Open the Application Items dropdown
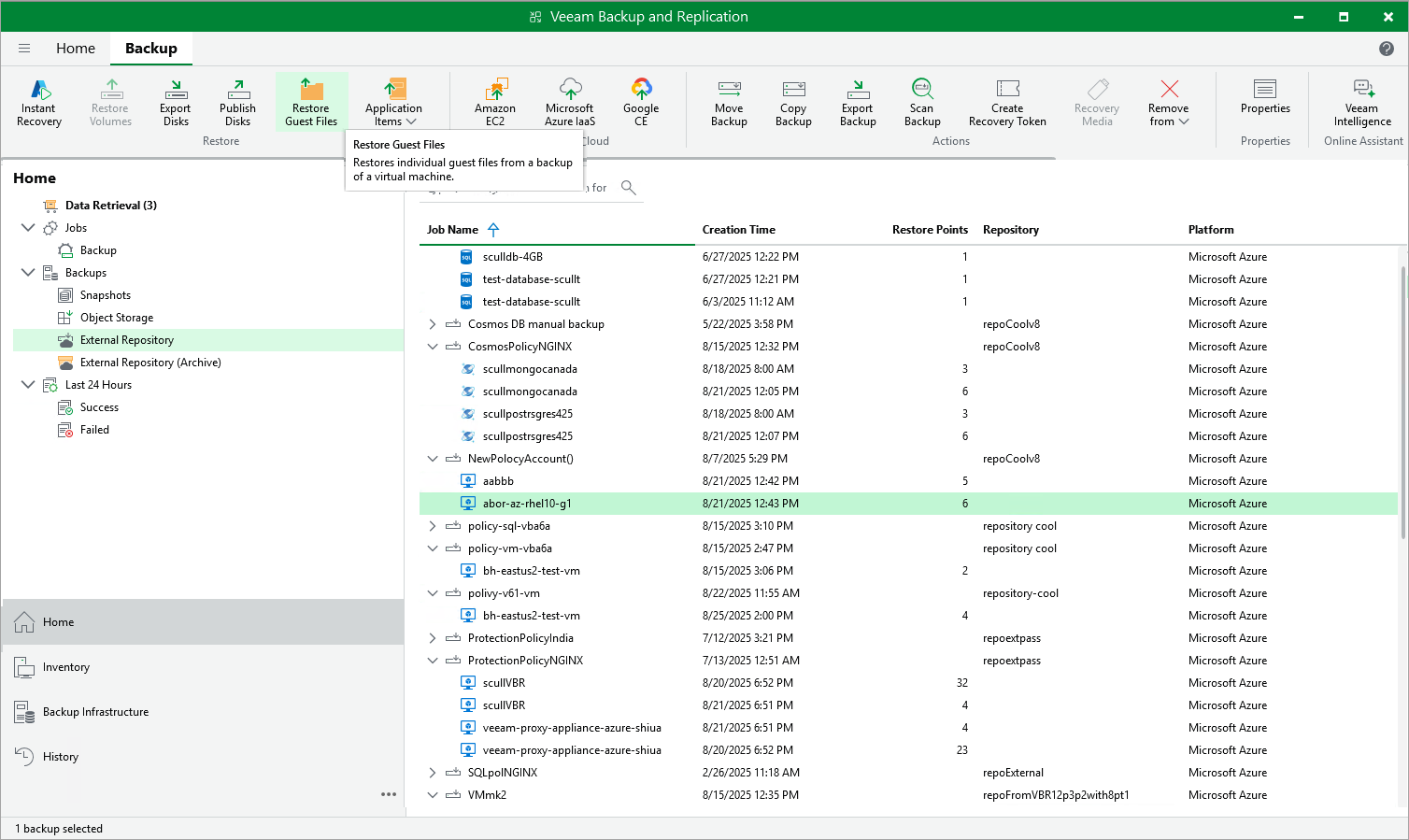Viewport: 1409px width, 840px height. click(393, 102)
